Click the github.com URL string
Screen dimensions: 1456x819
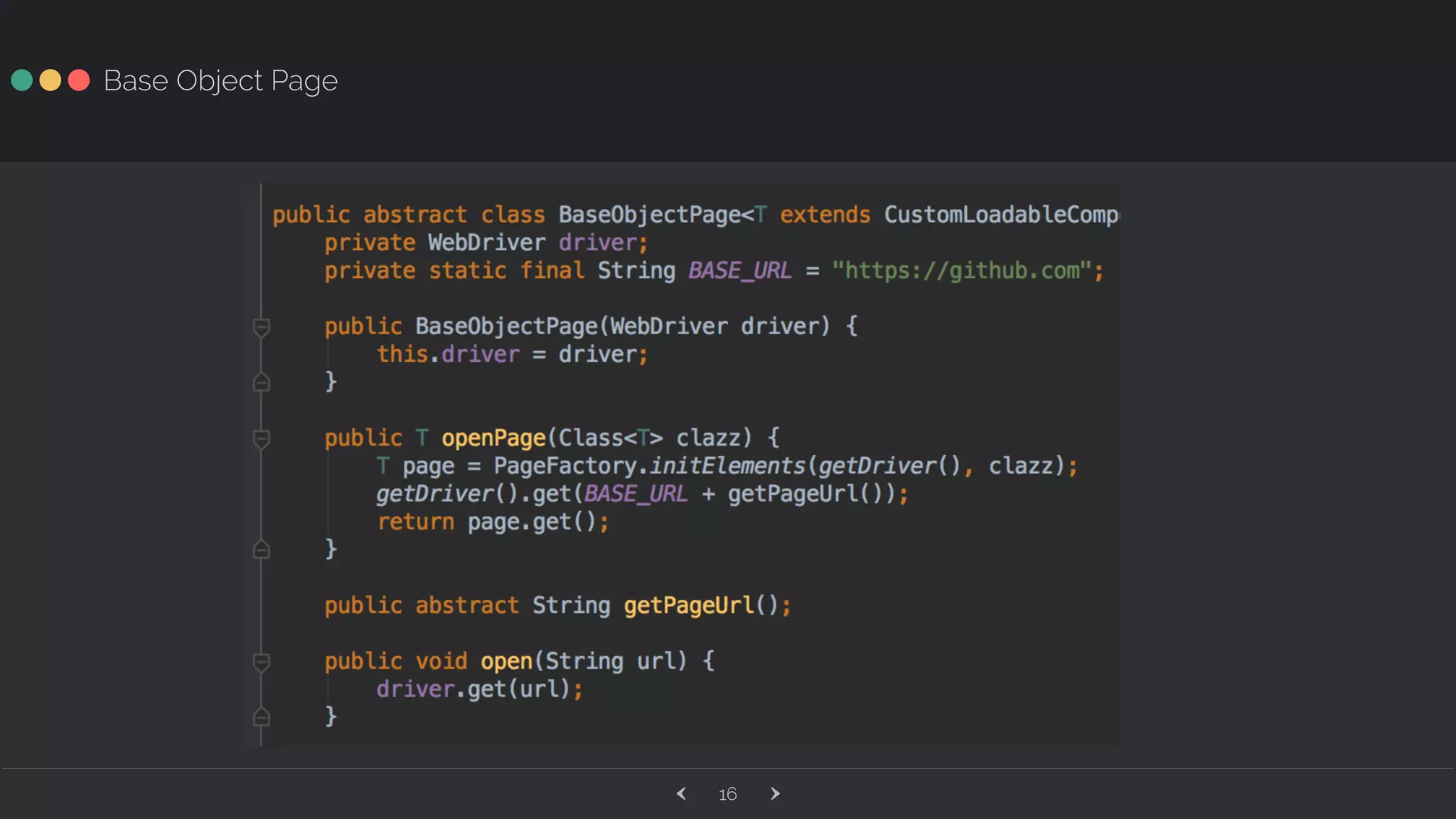pos(960,271)
